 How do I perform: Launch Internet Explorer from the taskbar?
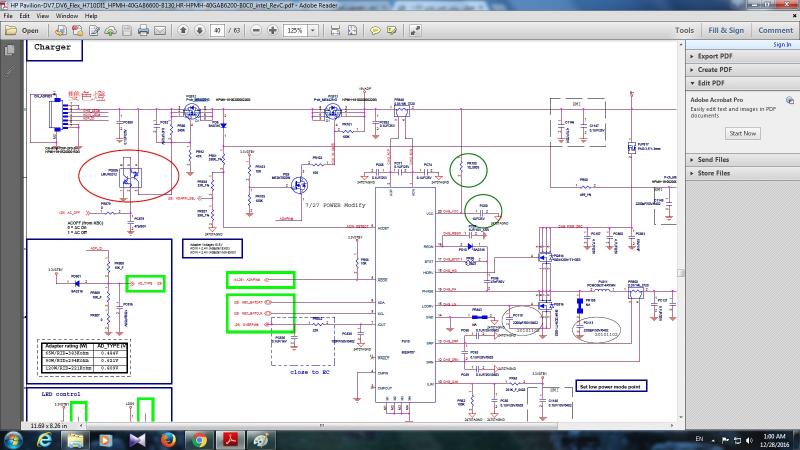point(44,440)
